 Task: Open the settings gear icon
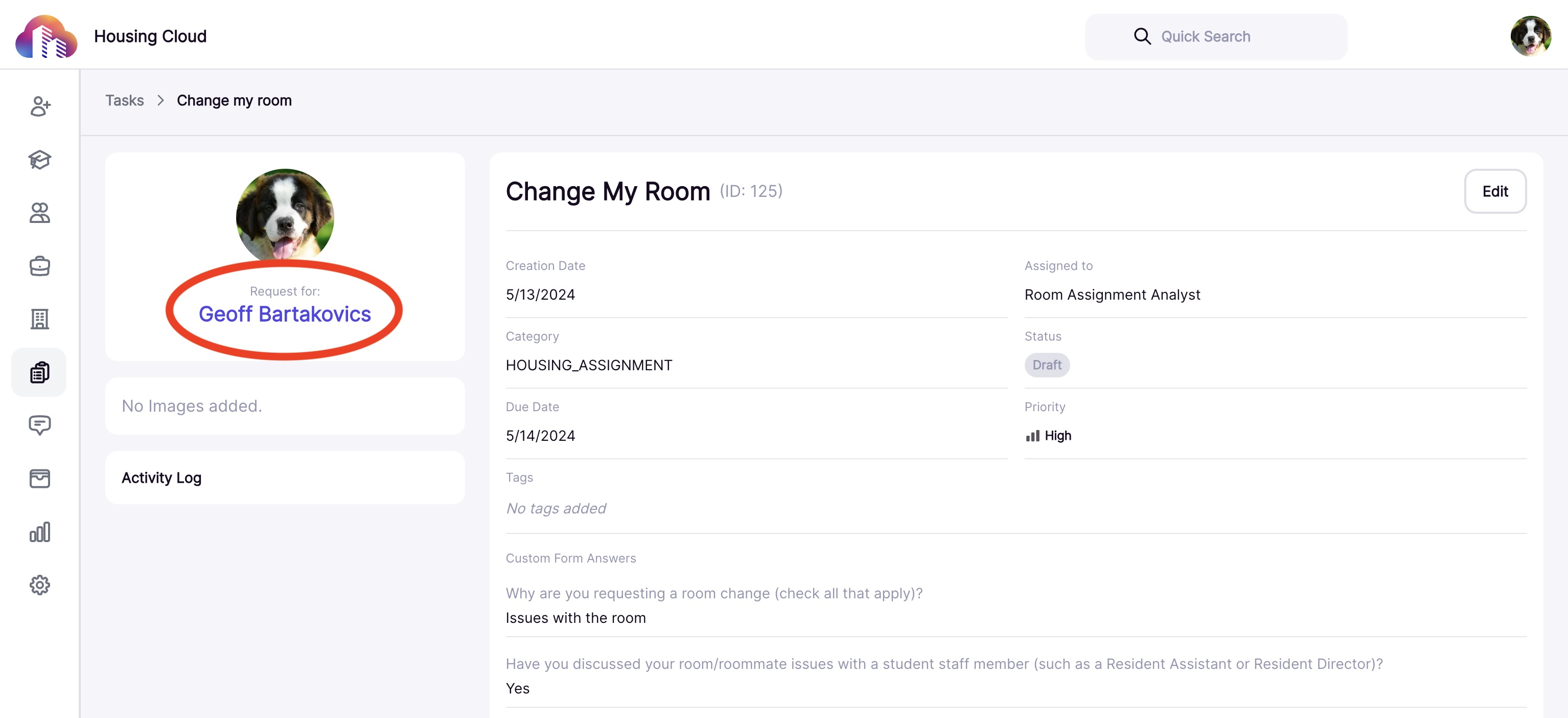[x=39, y=585]
